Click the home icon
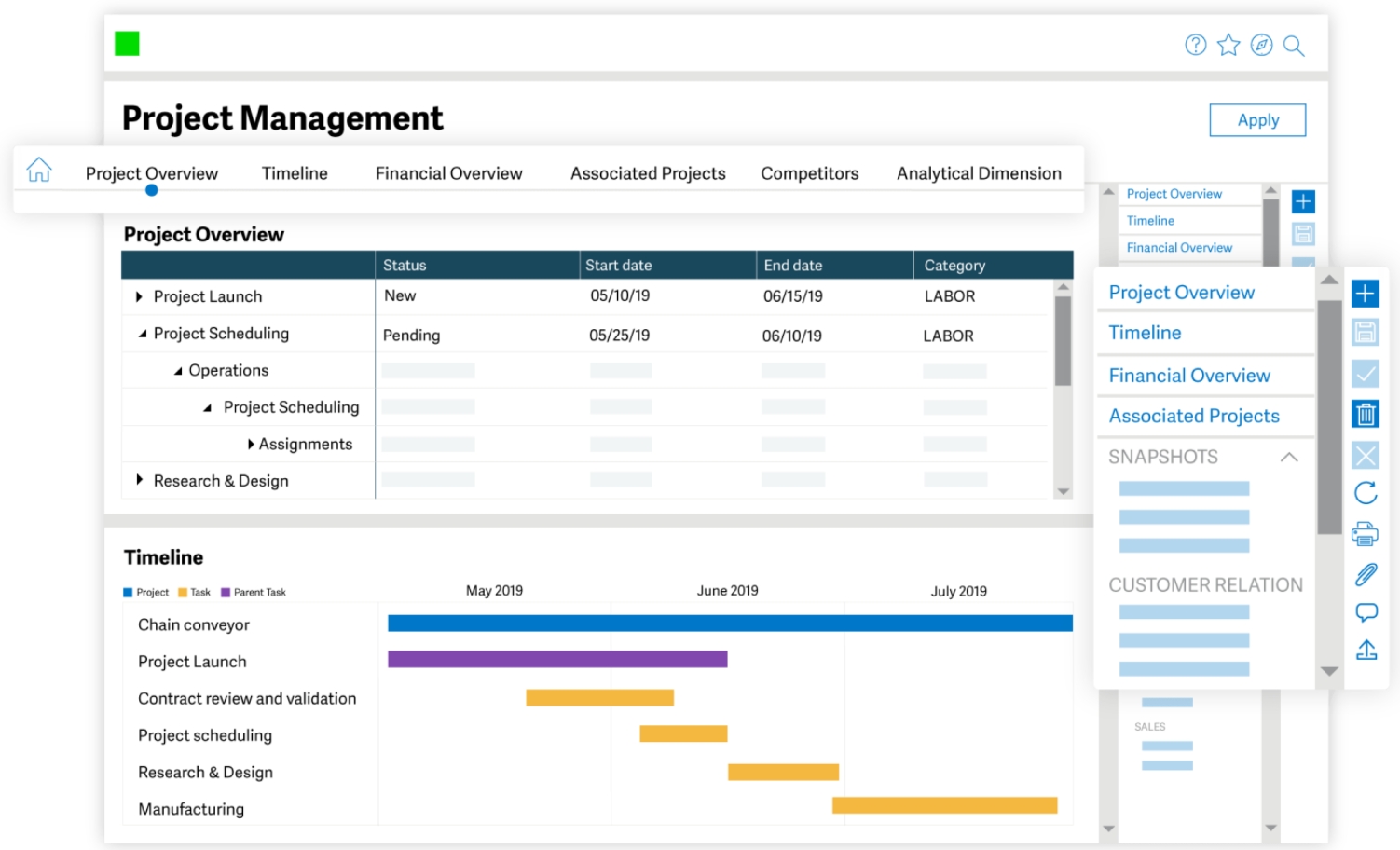Viewport: 1400px width, 850px height. coord(39,170)
